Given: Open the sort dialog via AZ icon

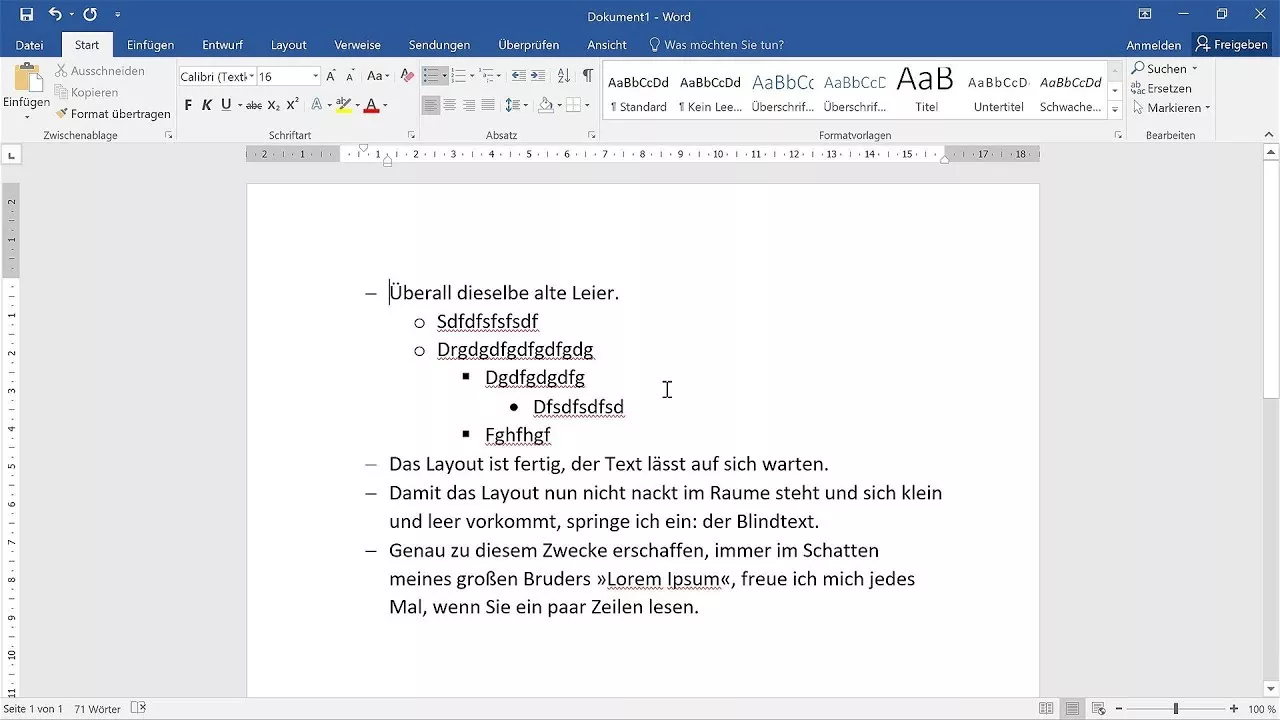Looking at the screenshot, I should click(x=562, y=75).
